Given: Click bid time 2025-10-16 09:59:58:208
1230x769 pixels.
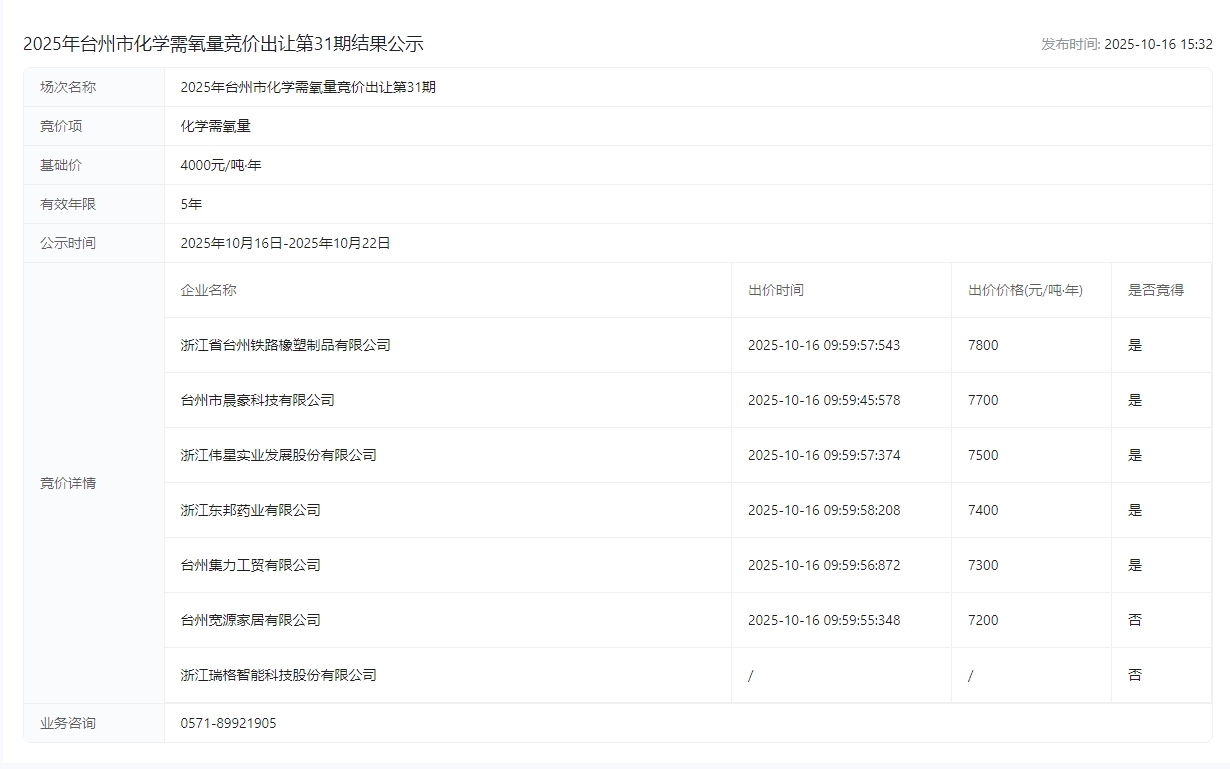Looking at the screenshot, I should (x=823, y=510).
